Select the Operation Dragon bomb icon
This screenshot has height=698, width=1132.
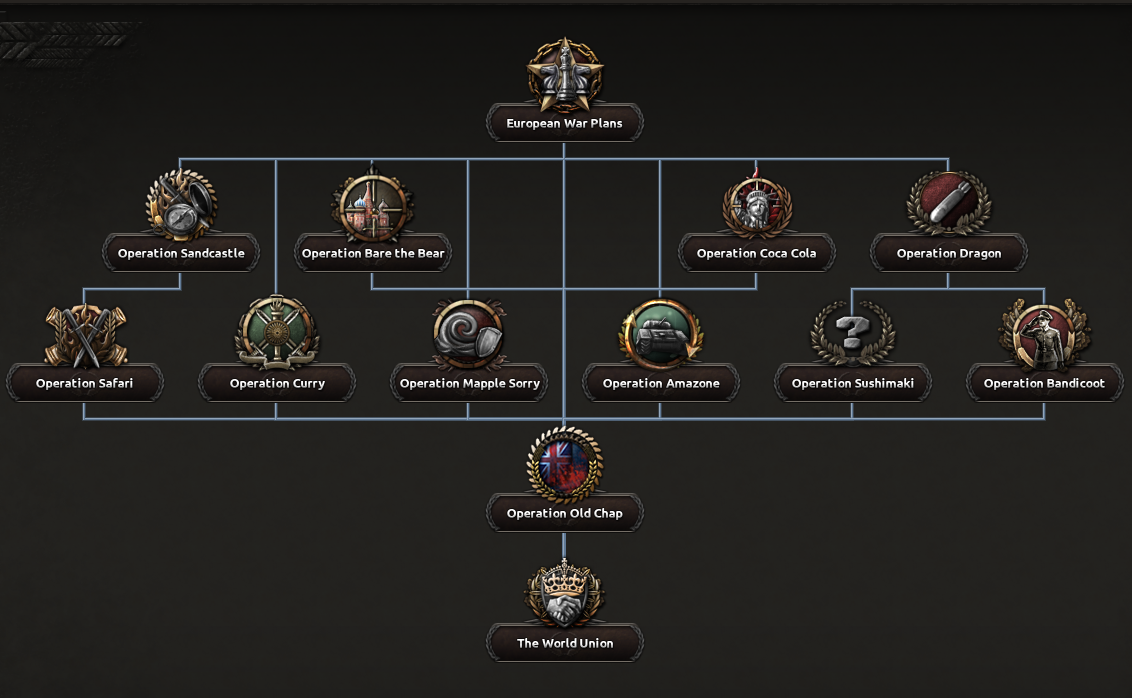pyautogui.click(x=949, y=204)
